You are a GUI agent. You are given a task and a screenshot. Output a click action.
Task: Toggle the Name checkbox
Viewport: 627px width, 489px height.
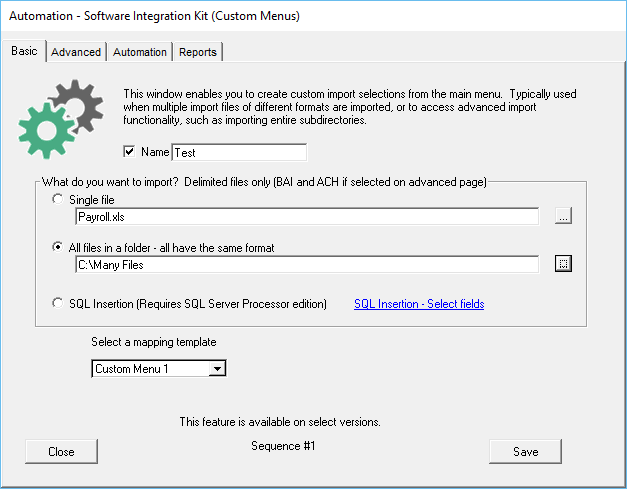tap(128, 153)
